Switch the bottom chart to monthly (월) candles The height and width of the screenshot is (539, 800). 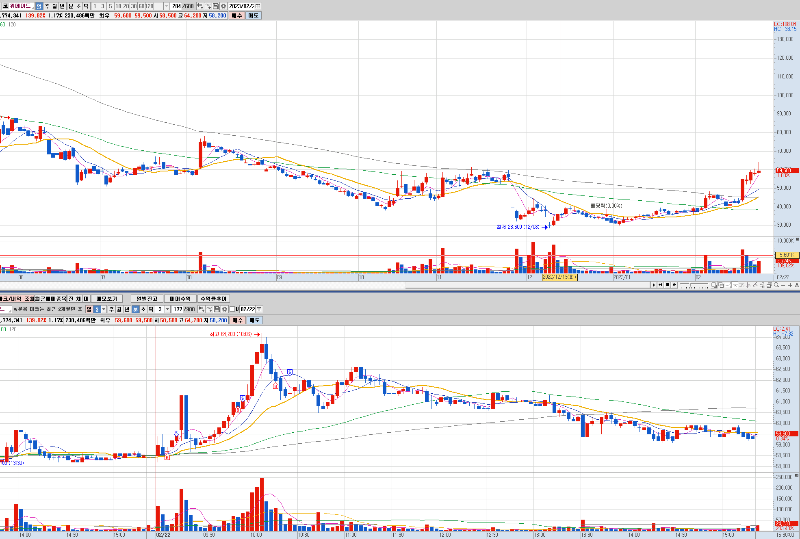[x=119, y=309]
